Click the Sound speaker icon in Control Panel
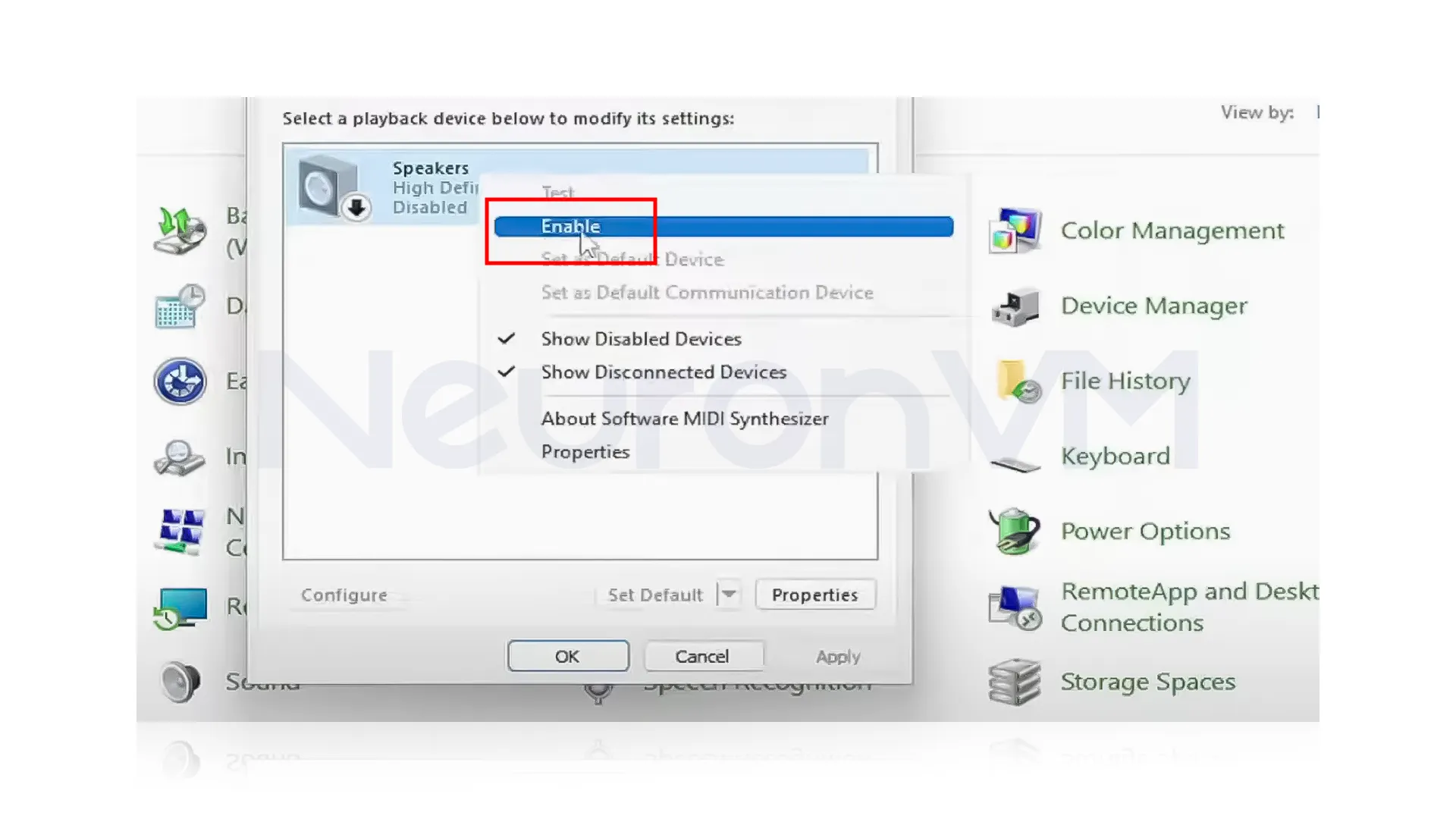The height and width of the screenshot is (819, 1456). (x=180, y=682)
